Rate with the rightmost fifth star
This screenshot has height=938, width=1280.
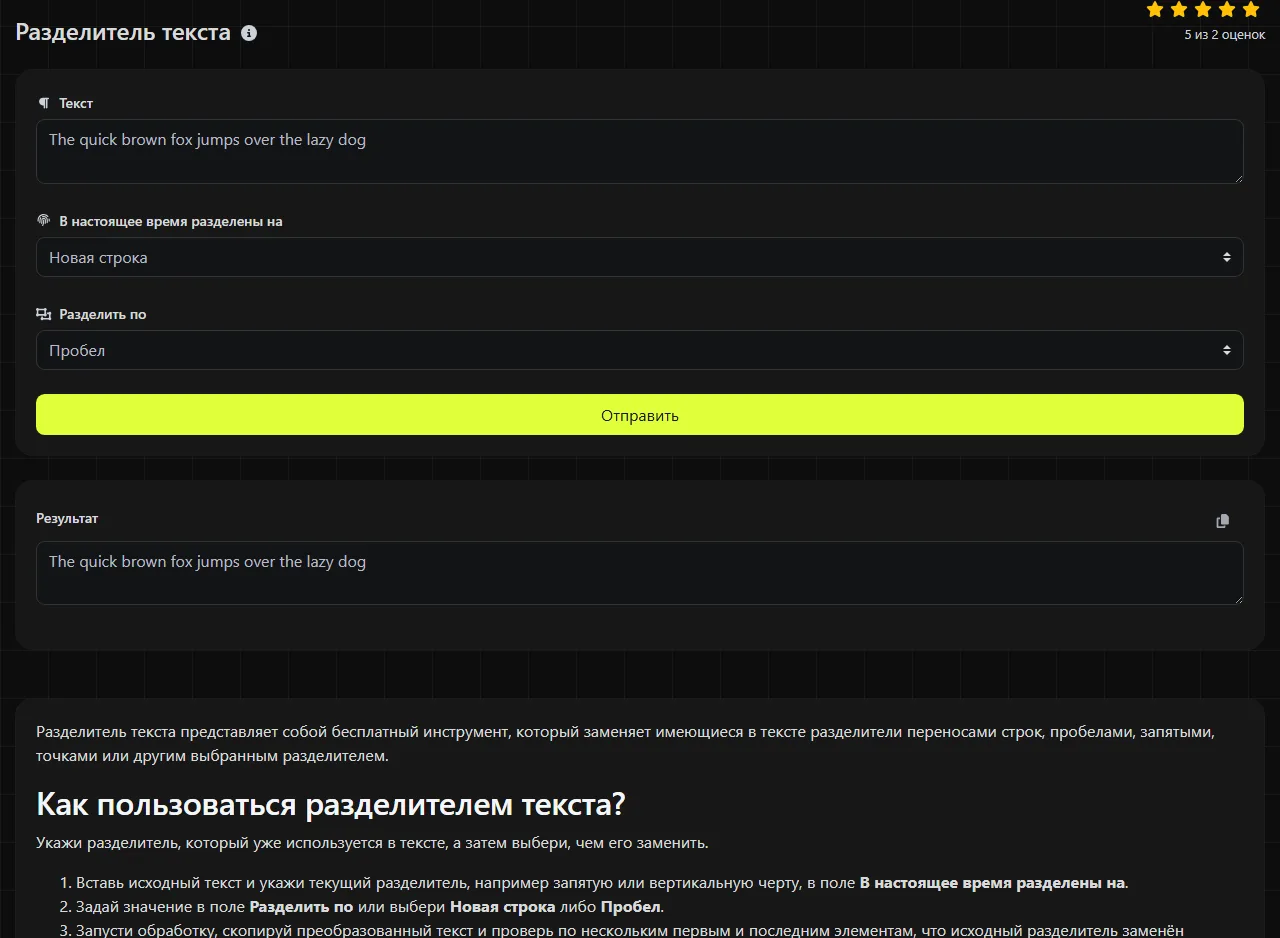click(1251, 10)
